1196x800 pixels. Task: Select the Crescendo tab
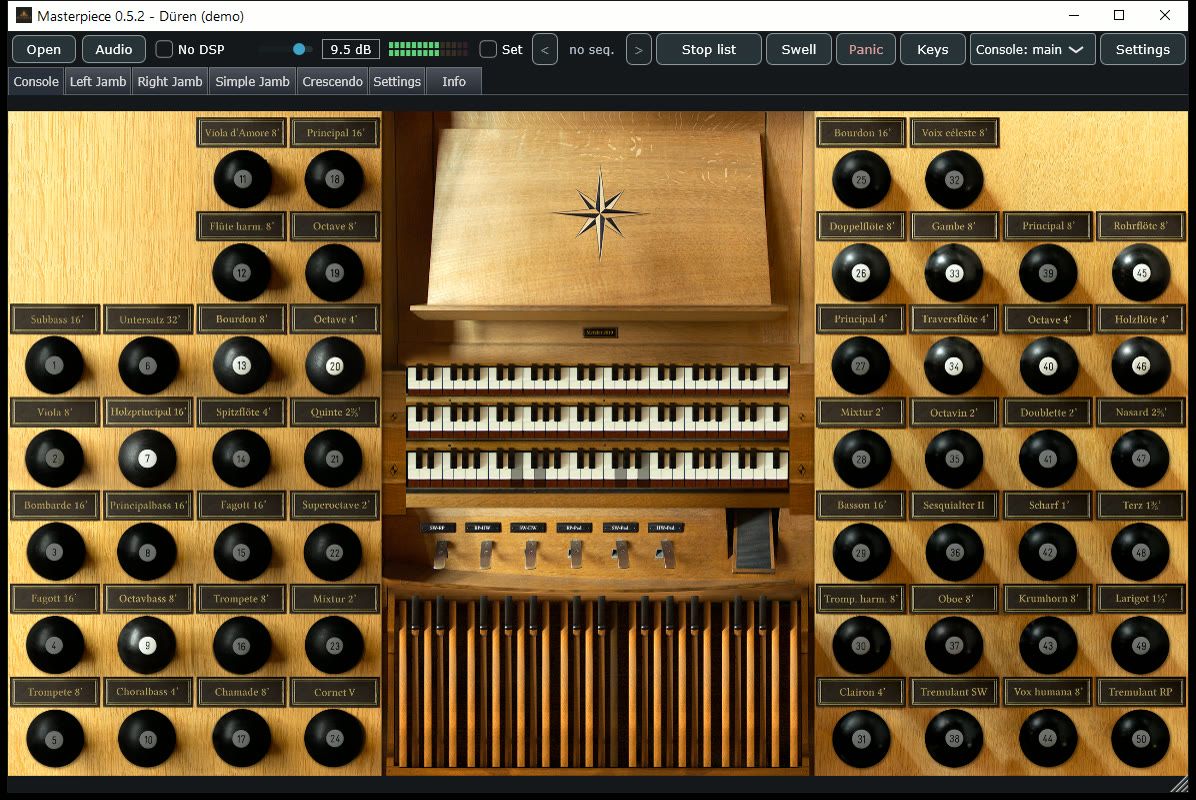[x=333, y=82]
